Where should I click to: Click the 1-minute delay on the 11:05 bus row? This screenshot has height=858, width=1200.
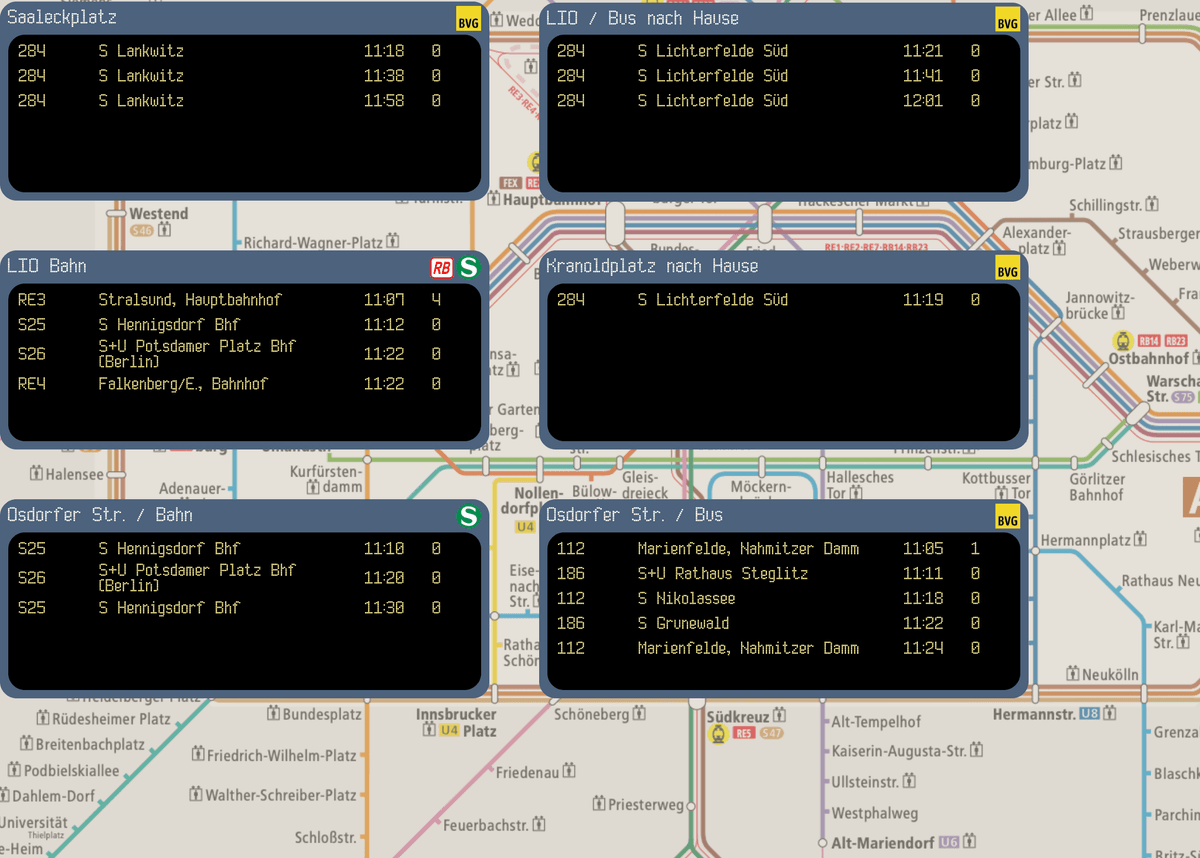click(975, 549)
